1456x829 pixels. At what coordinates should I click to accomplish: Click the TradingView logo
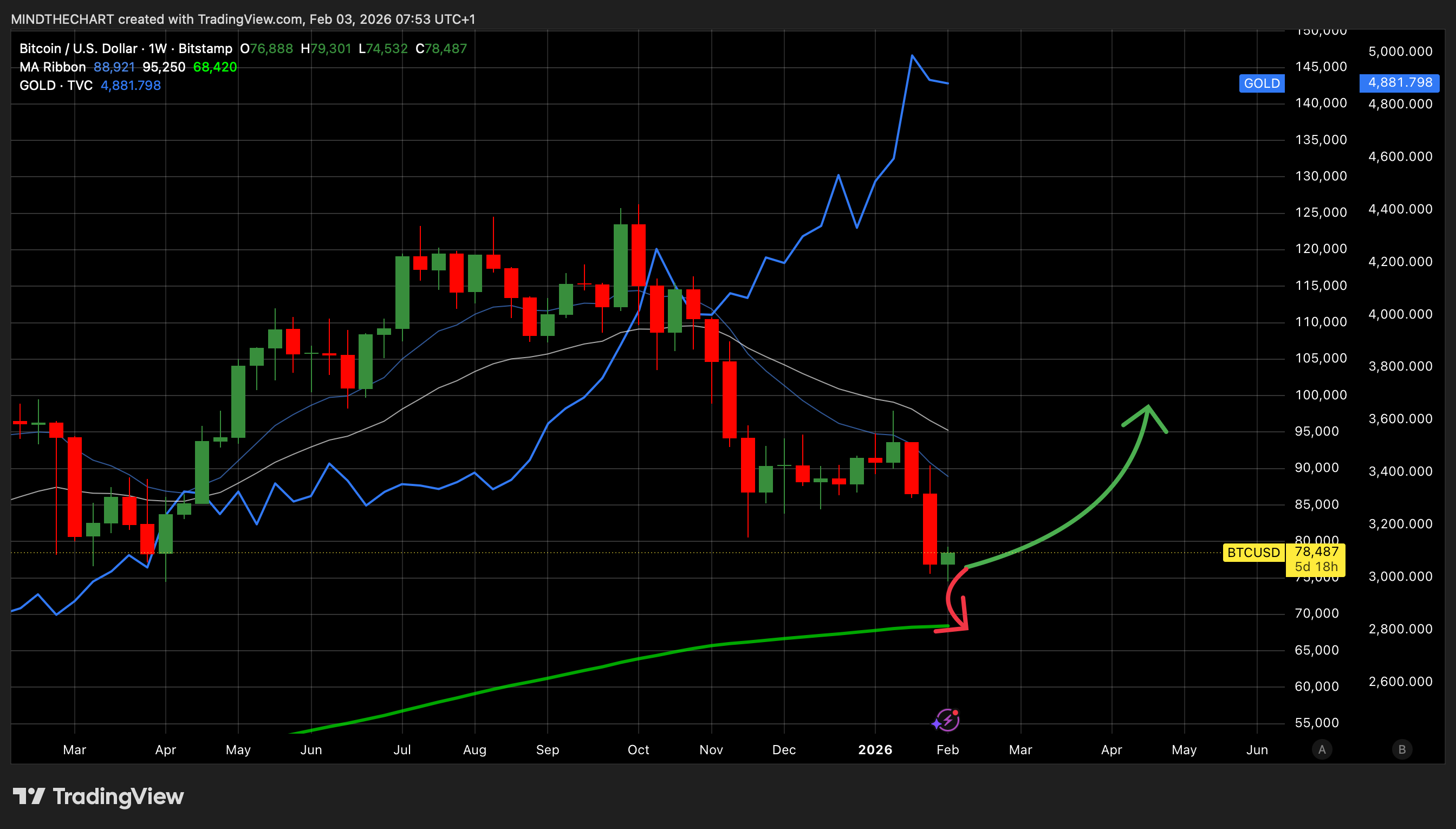(98, 796)
